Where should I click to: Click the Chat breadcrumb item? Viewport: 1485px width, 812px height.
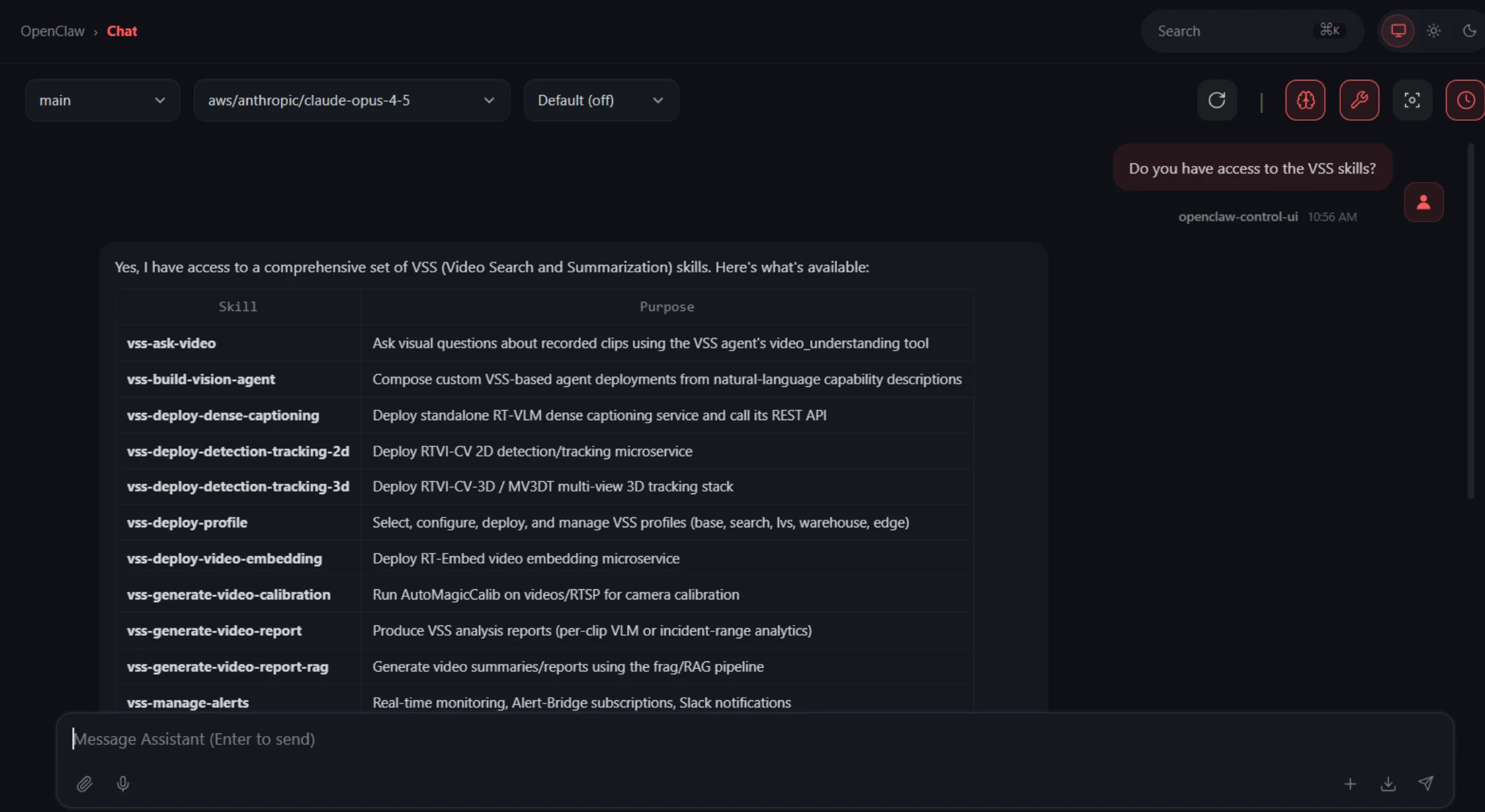click(122, 31)
